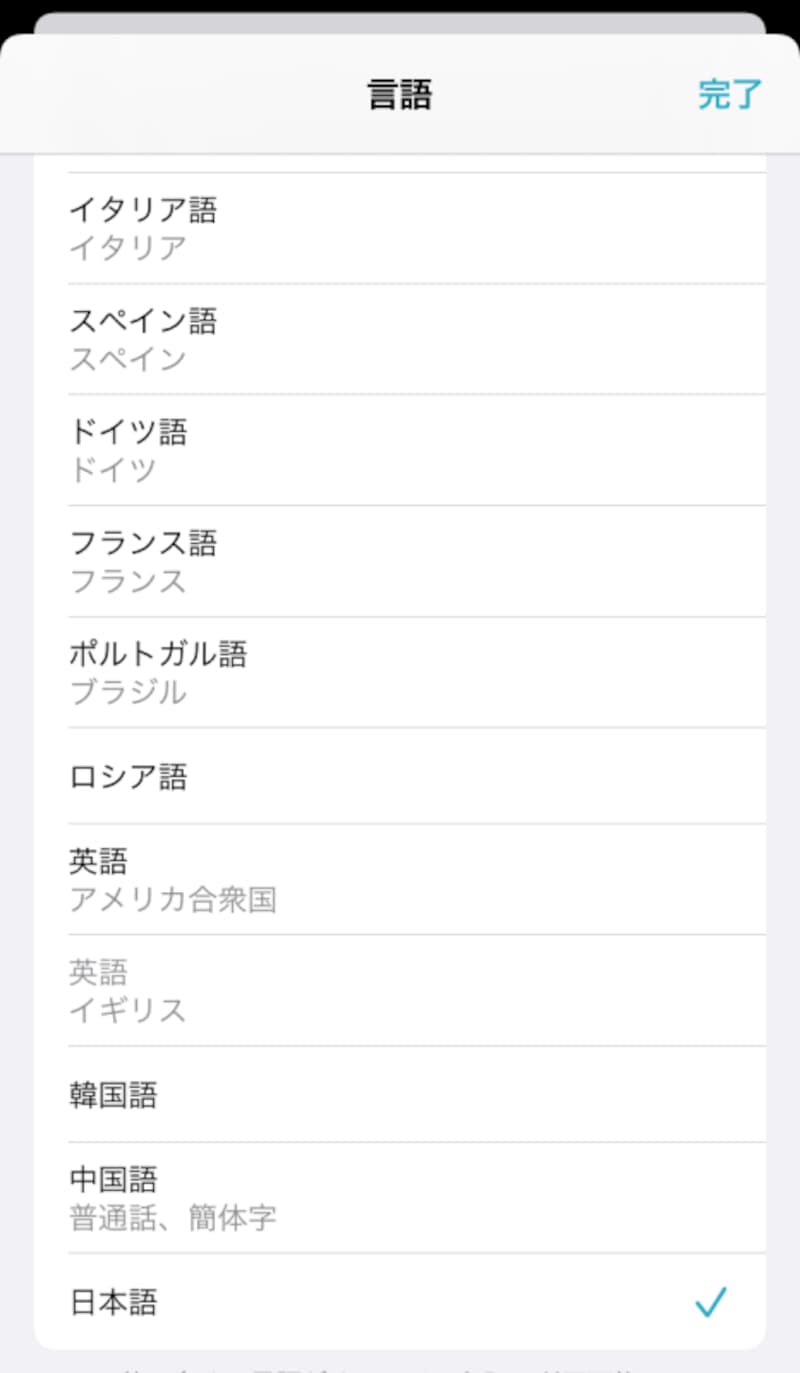Image resolution: width=800 pixels, height=1373 pixels.
Task: Choose 韓国語 as the language
Action: point(113,1095)
